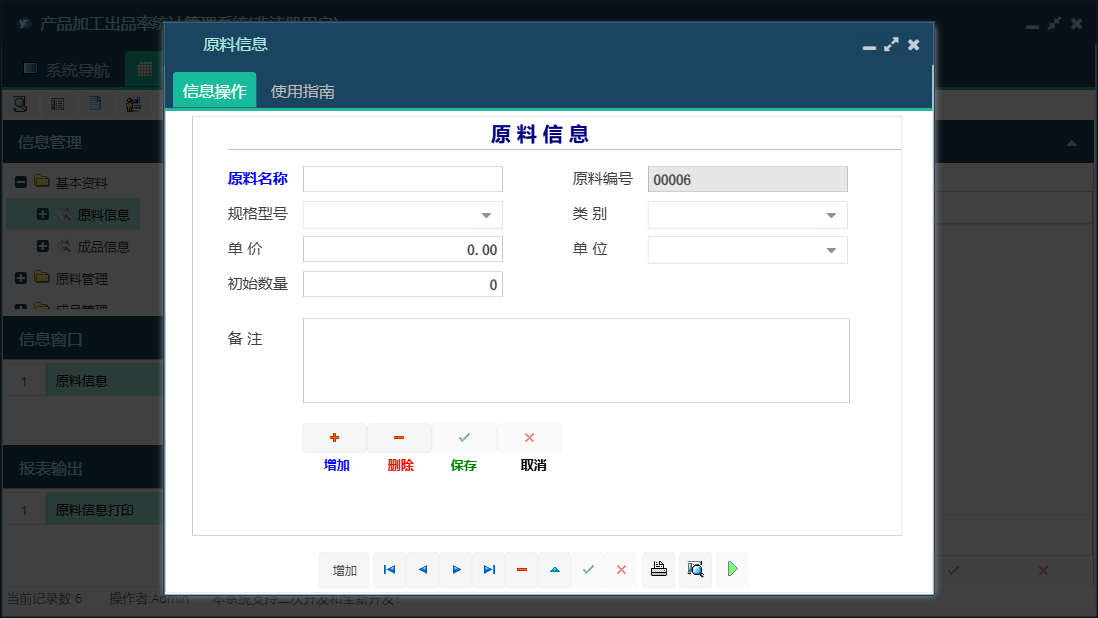Open print preview via magnifier-document icon
Image resolution: width=1098 pixels, height=618 pixels.
(695, 569)
